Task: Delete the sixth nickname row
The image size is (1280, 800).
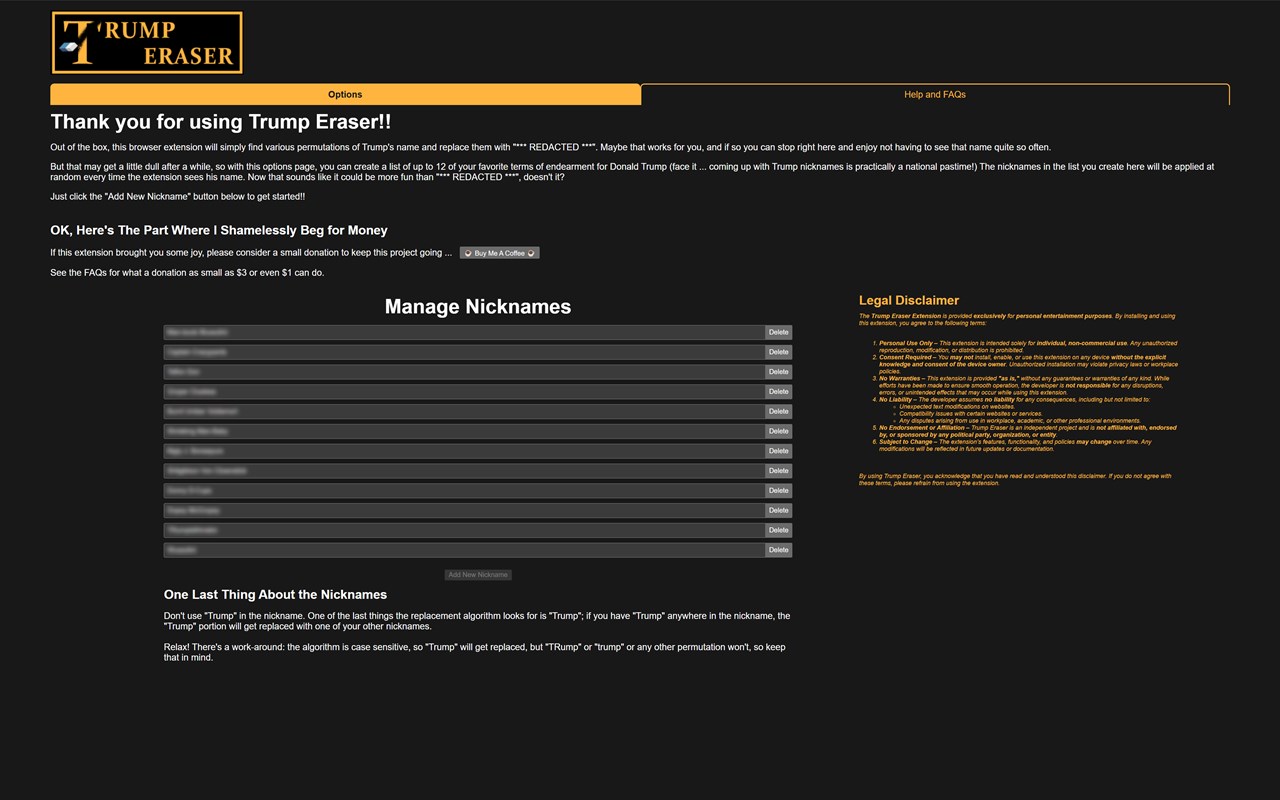Action: coord(778,431)
